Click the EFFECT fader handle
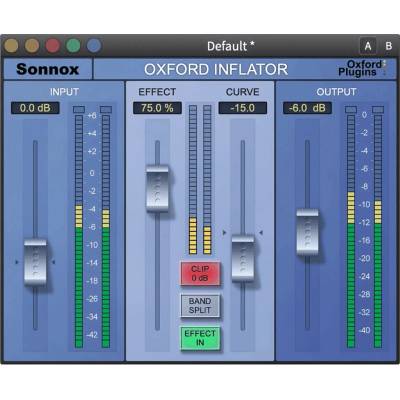This screenshot has height=400, width=400. coord(157,188)
